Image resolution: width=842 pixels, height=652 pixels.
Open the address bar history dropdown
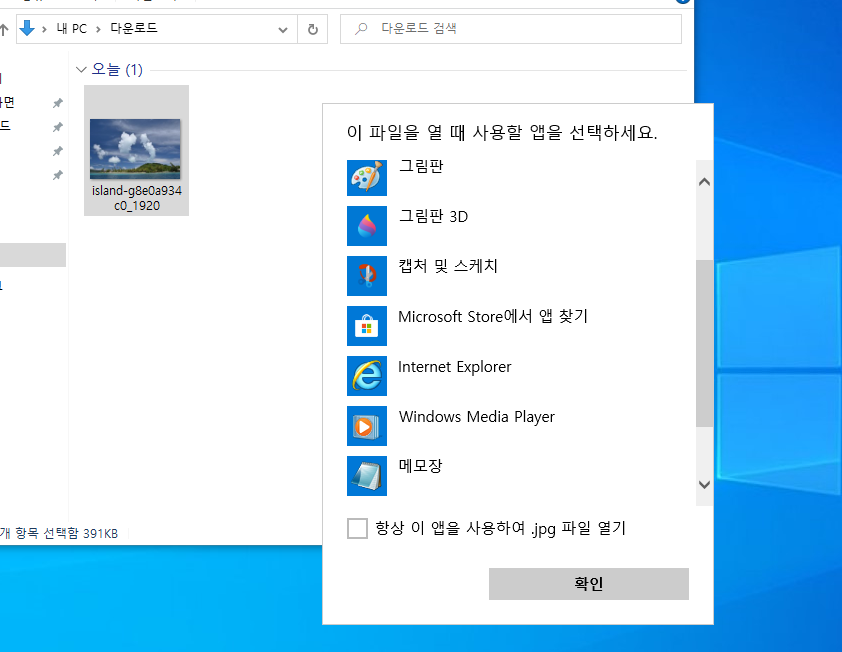(282, 30)
